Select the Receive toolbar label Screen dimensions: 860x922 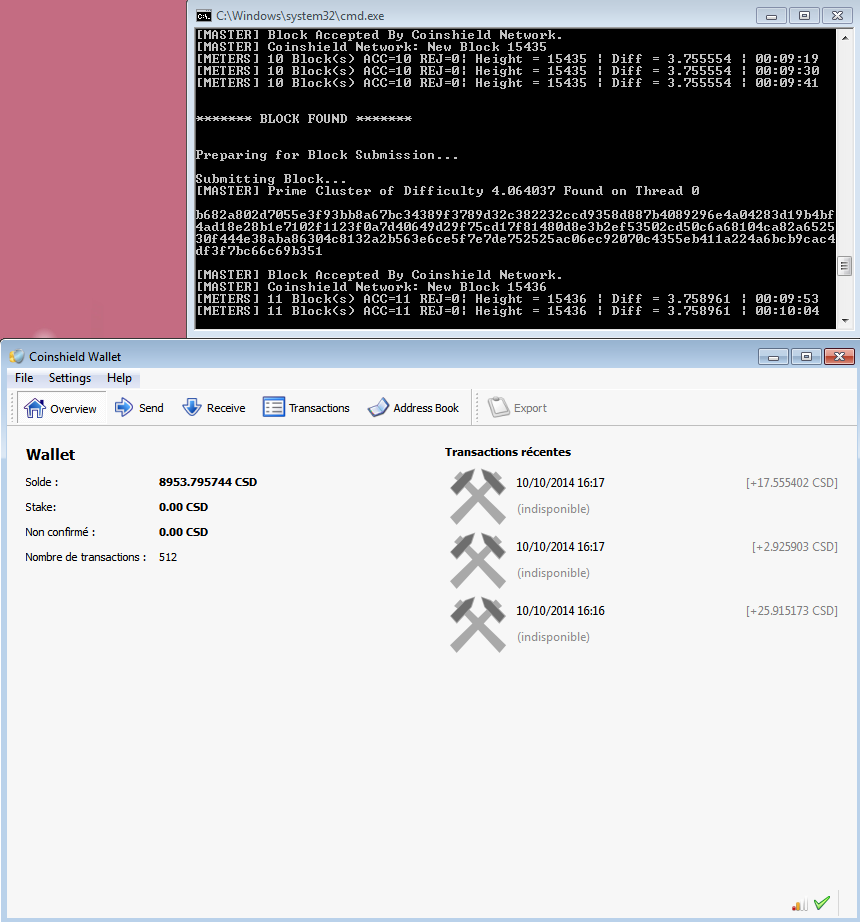point(226,408)
